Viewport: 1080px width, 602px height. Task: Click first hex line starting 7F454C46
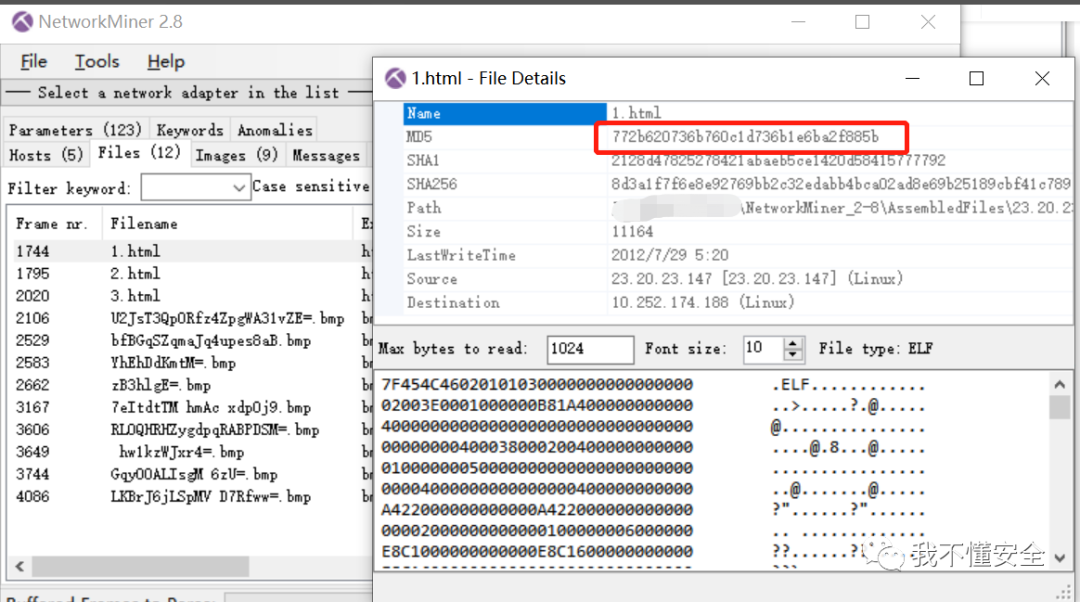(x=537, y=385)
